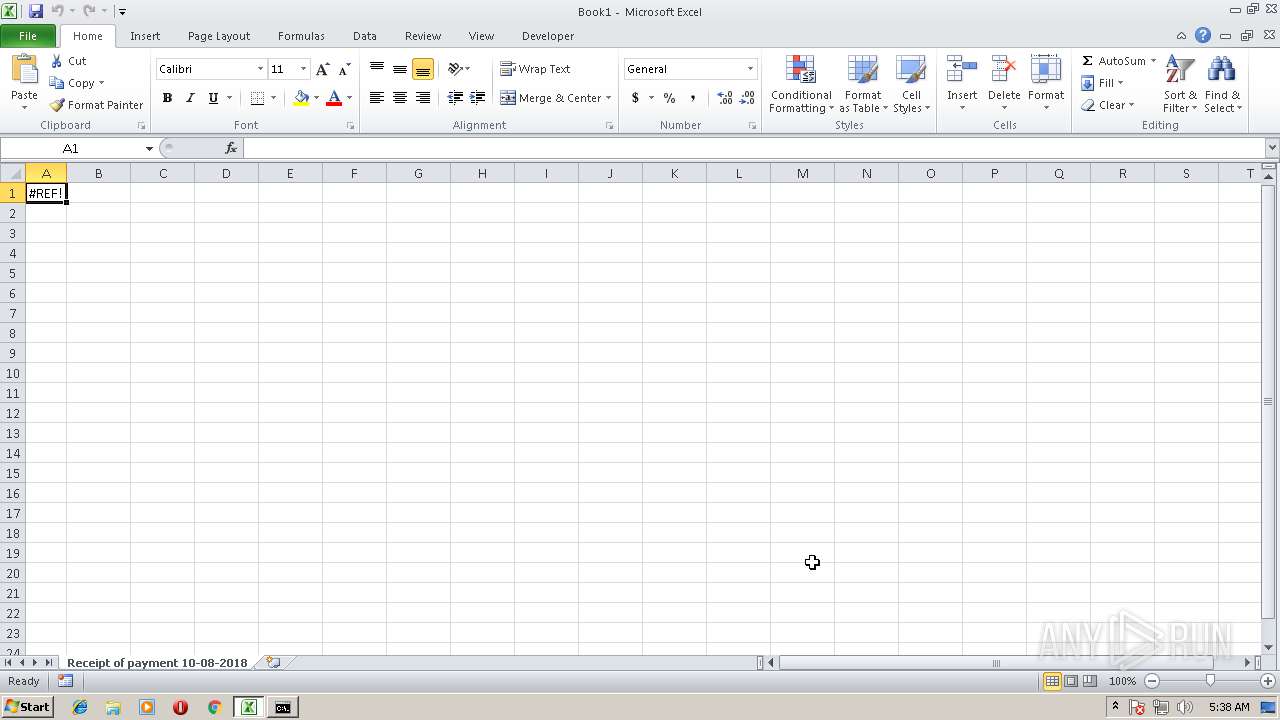Click the Insert Function fx icon
The height and width of the screenshot is (720, 1280).
231,148
